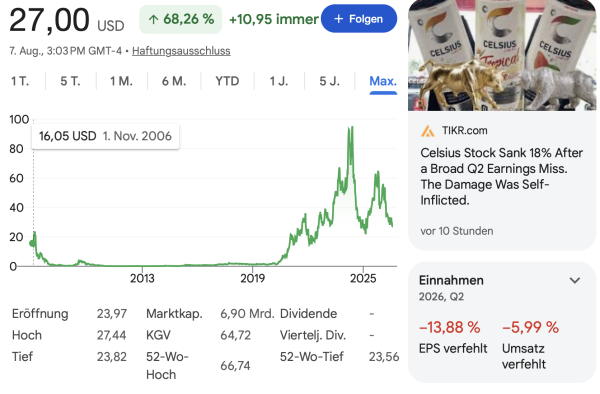Select the Max. range tab
This screenshot has height=394, width=600.
(383, 81)
